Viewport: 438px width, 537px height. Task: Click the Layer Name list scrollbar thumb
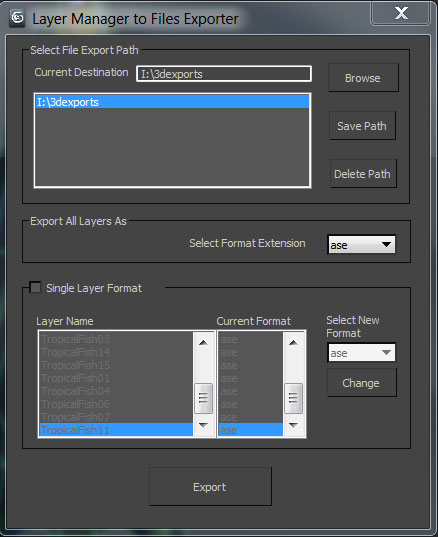coord(203,398)
